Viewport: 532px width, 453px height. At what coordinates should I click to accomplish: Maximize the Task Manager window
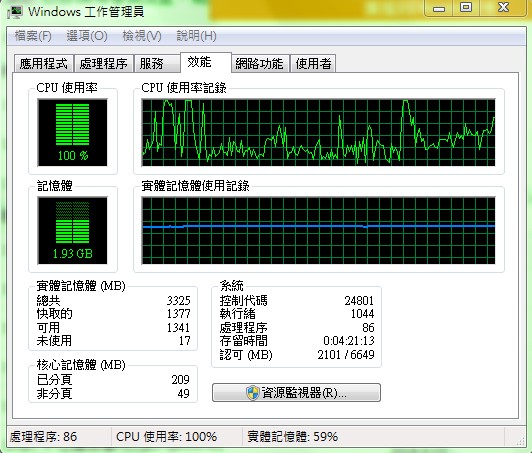pyautogui.click(x=467, y=7)
